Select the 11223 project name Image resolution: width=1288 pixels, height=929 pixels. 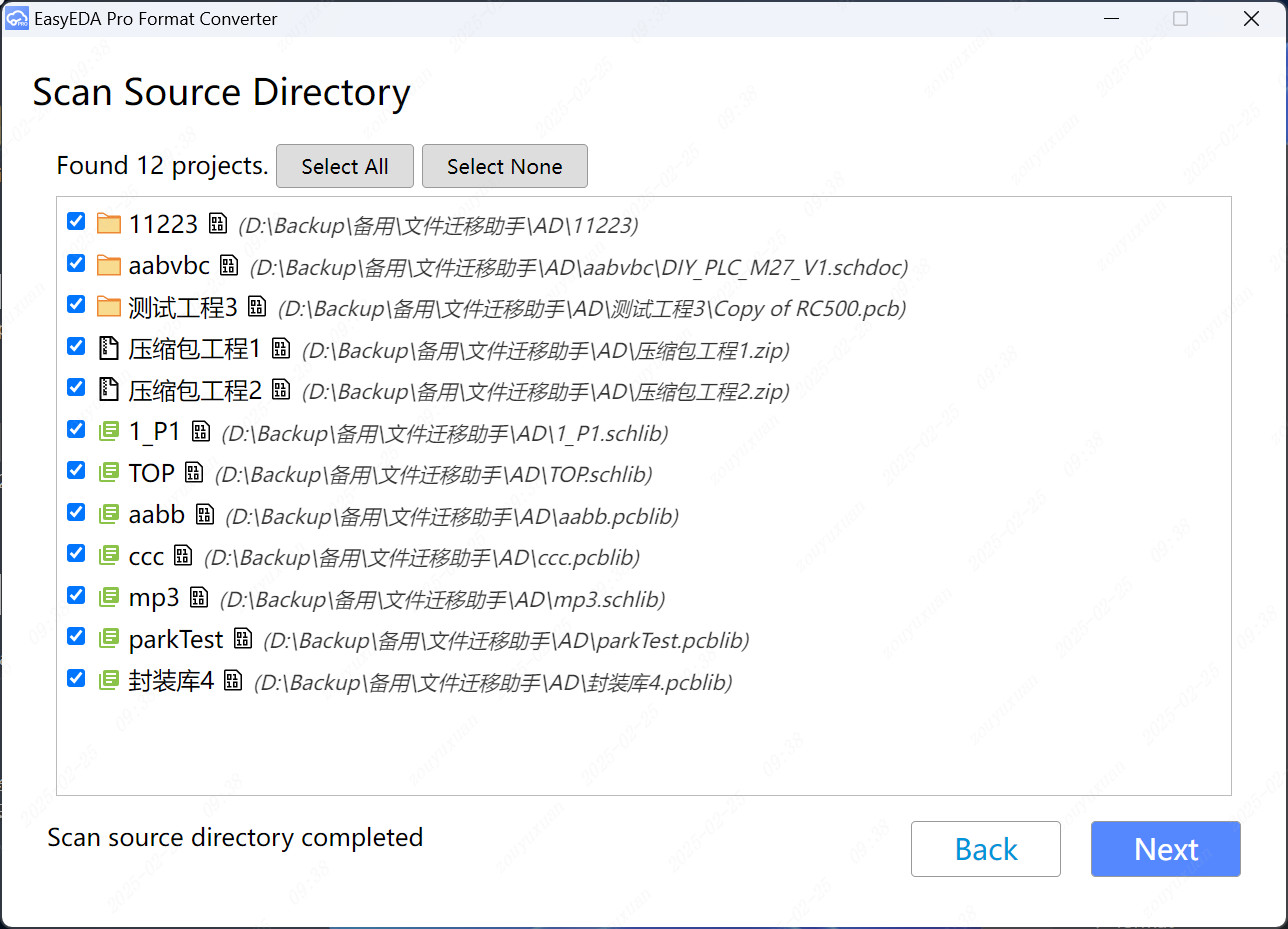pyautogui.click(x=164, y=224)
